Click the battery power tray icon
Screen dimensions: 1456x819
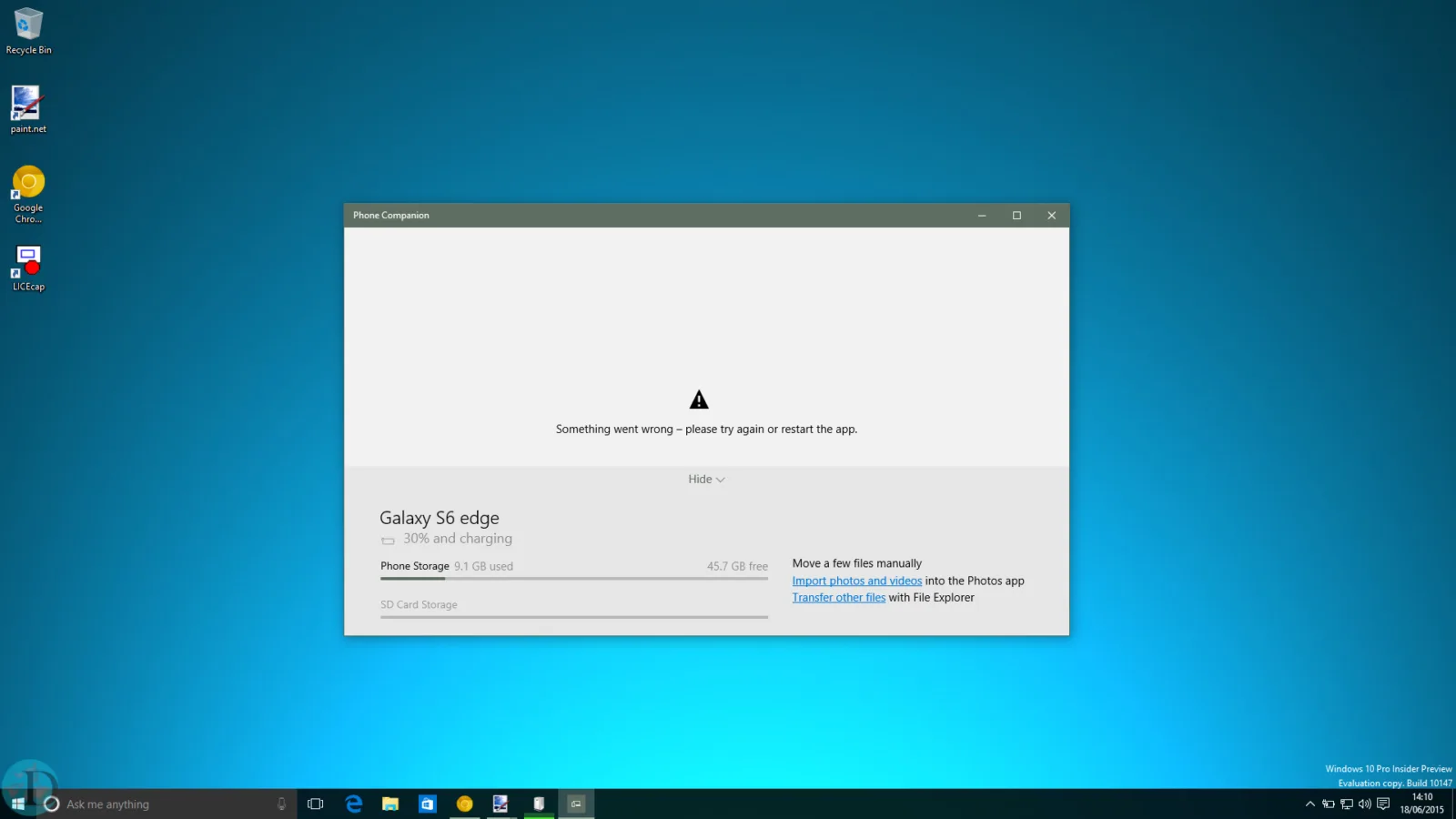1329,804
